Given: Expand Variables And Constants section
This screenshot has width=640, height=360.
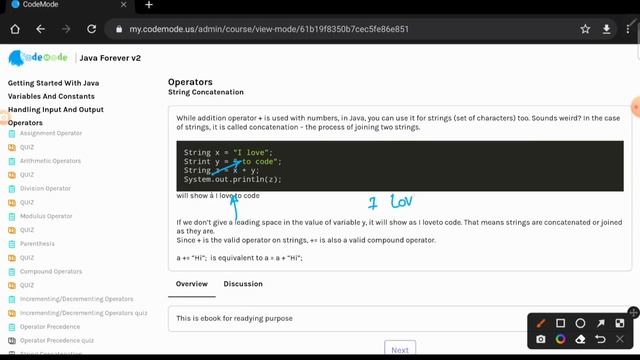Looking at the screenshot, I should tap(51, 96).
